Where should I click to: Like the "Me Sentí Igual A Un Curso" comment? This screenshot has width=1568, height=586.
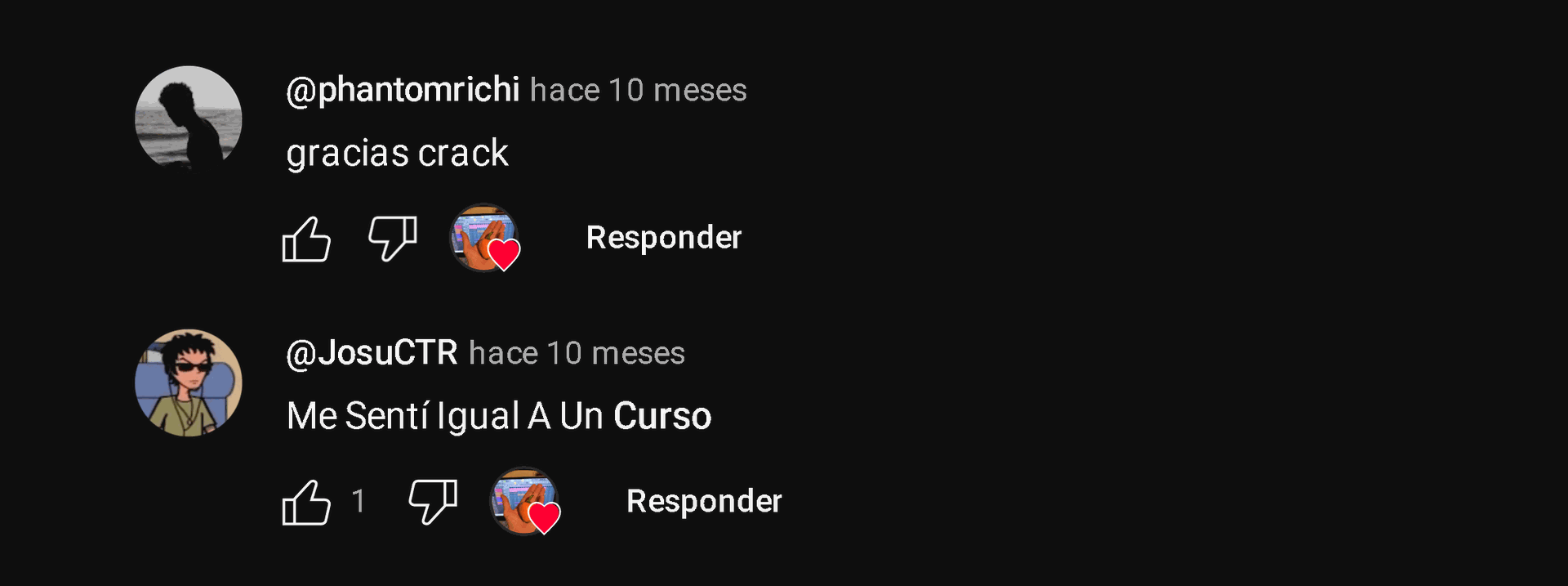coord(306,502)
